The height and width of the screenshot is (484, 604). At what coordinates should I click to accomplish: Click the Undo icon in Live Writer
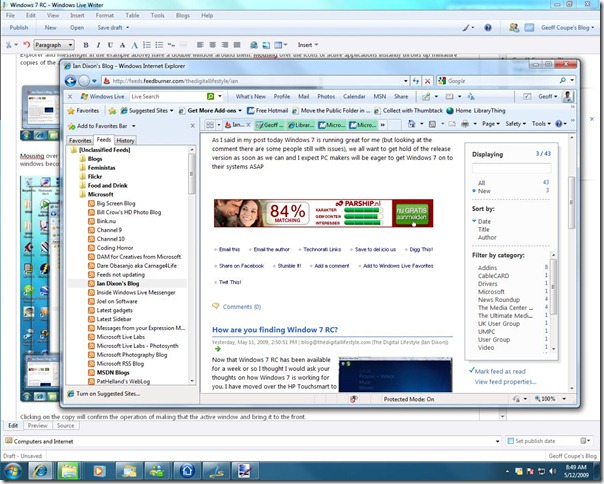(25, 45)
